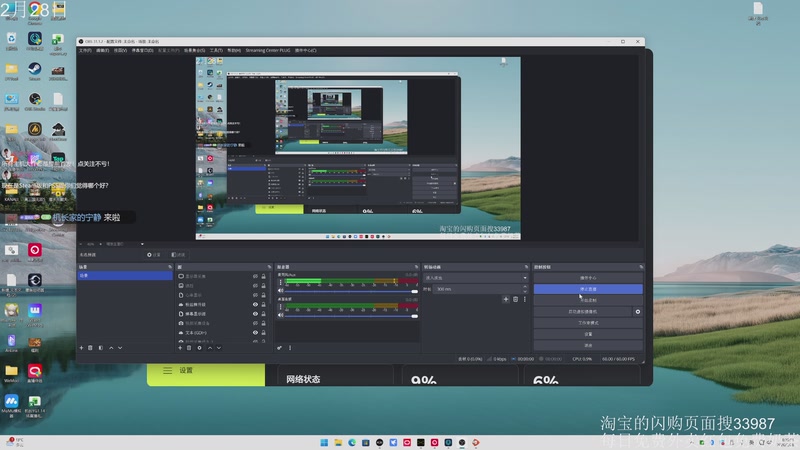Unlock the 显示器采集 source lock icon
Screen dimensions: 800x450
click(264, 277)
